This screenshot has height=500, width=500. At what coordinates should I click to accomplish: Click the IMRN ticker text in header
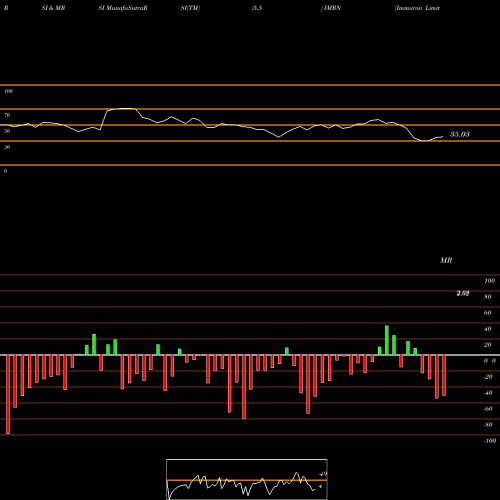point(332,8)
